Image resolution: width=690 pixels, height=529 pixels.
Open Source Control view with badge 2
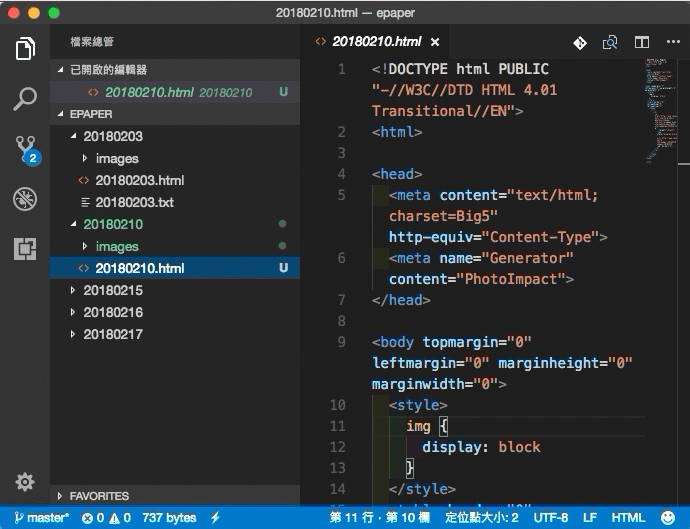(27, 150)
